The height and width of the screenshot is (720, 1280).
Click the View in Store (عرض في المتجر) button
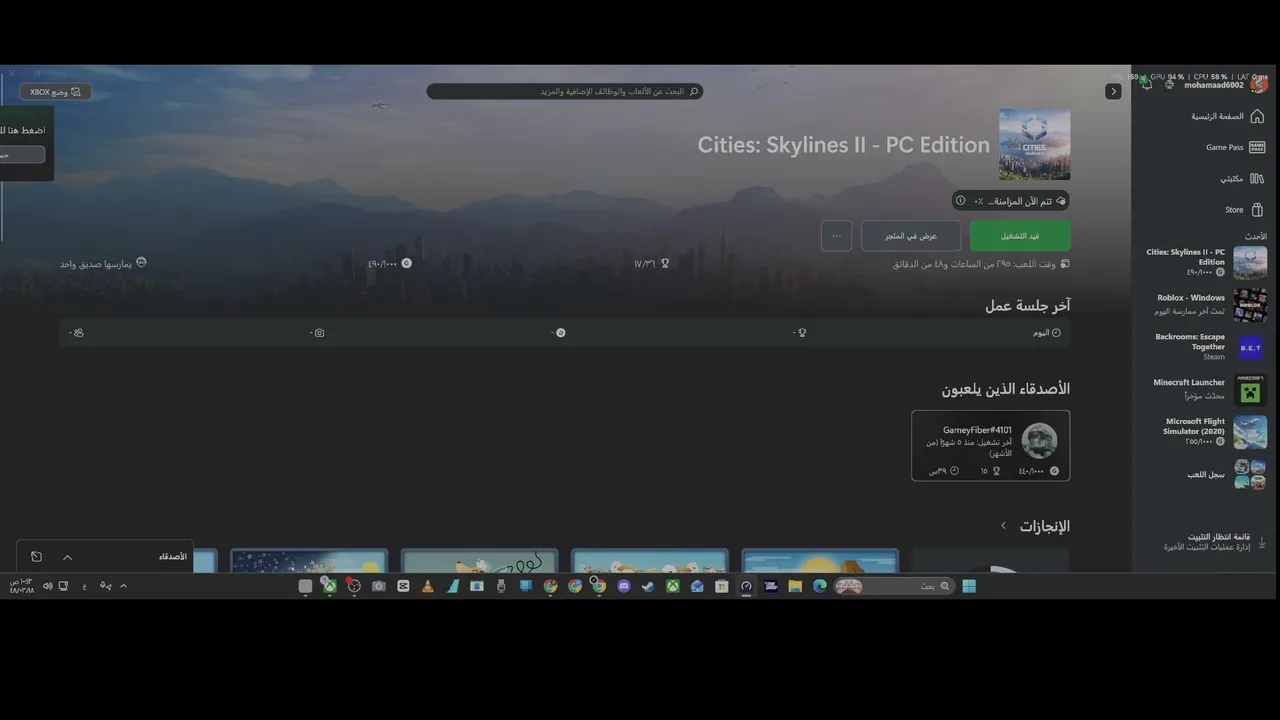911,236
